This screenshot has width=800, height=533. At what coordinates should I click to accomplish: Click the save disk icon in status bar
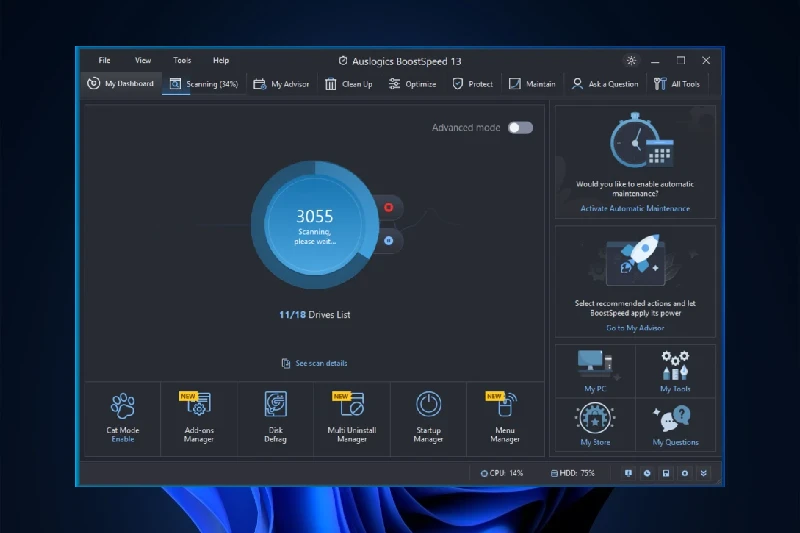point(666,473)
